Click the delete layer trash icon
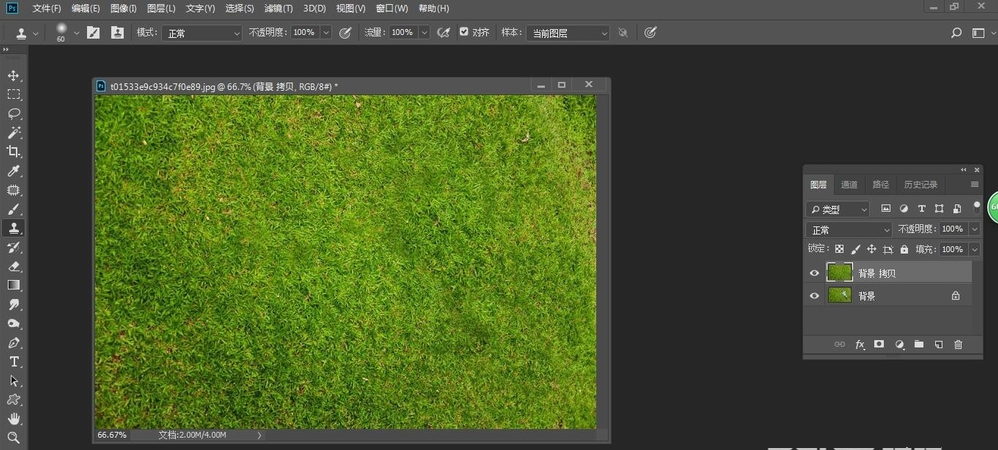This screenshot has width=998, height=450. [958, 344]
